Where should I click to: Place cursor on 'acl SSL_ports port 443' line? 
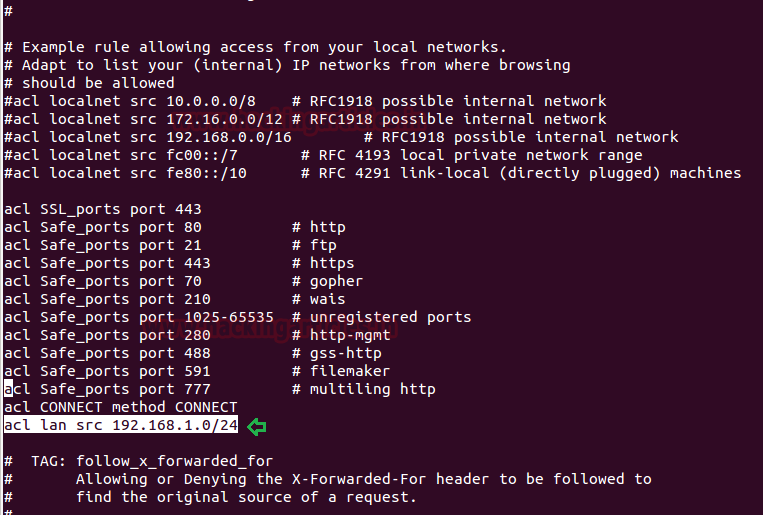click(x=103, y=209)
